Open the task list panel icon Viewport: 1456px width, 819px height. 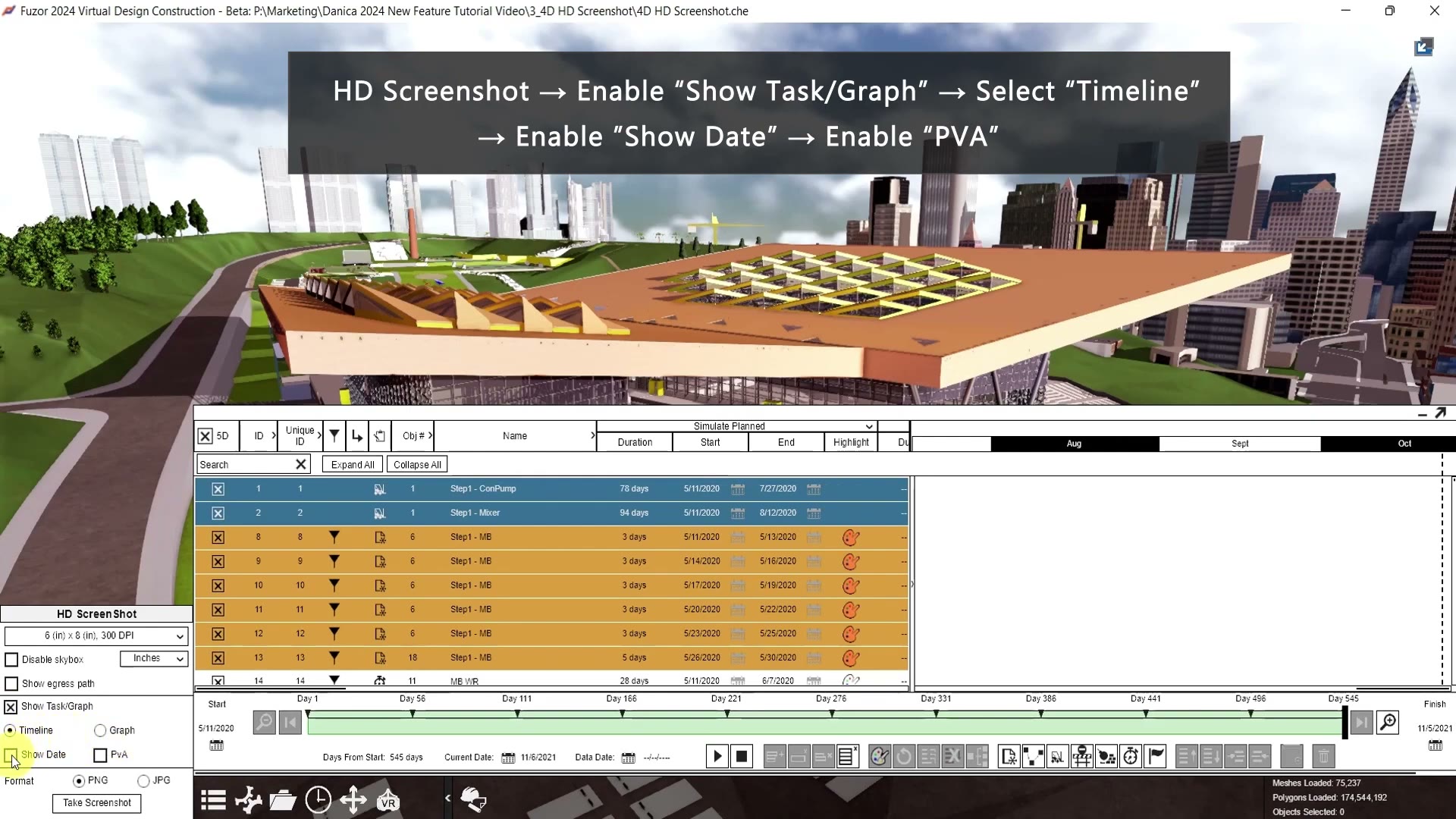pos(847,756)
